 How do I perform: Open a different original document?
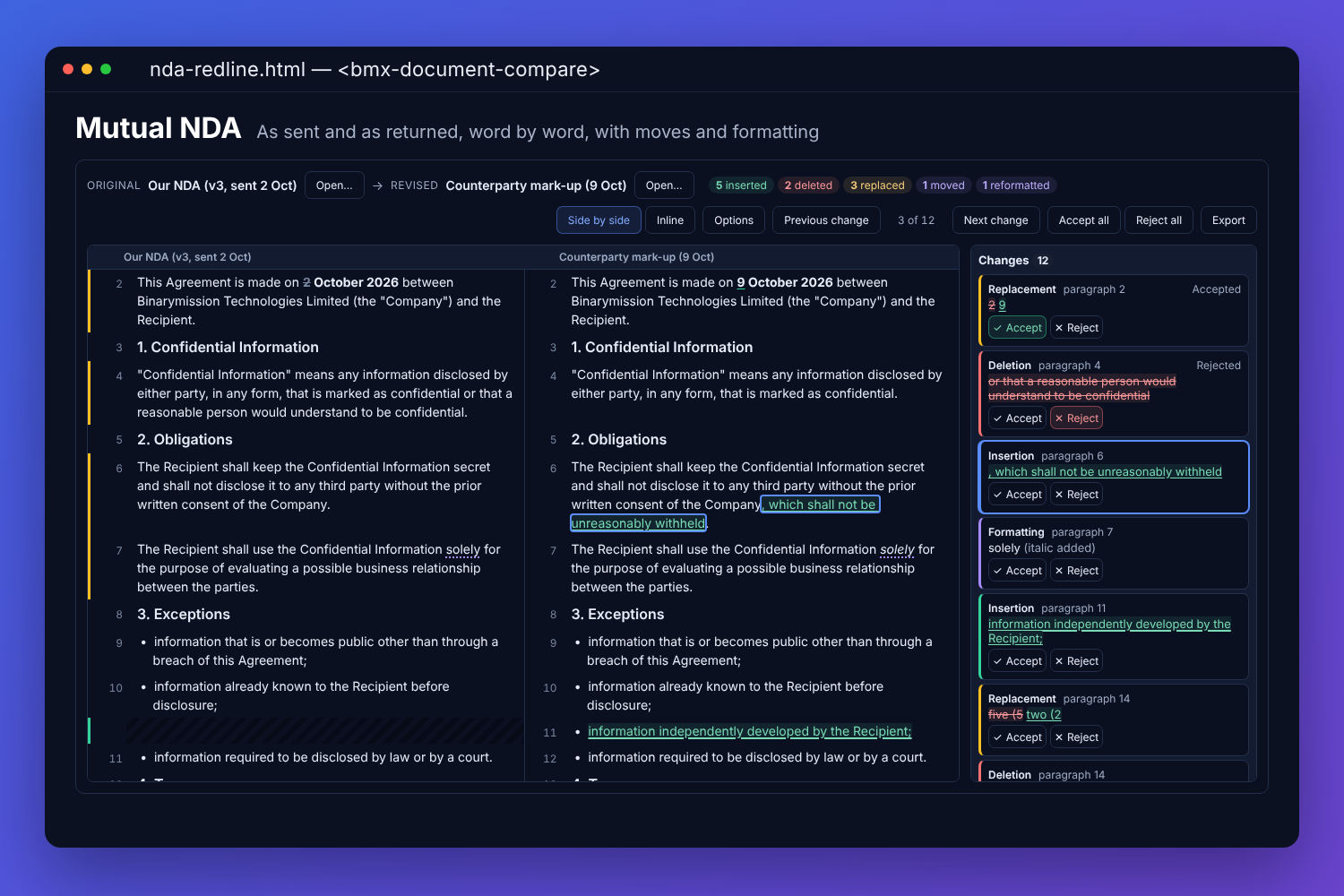(334, 185)
